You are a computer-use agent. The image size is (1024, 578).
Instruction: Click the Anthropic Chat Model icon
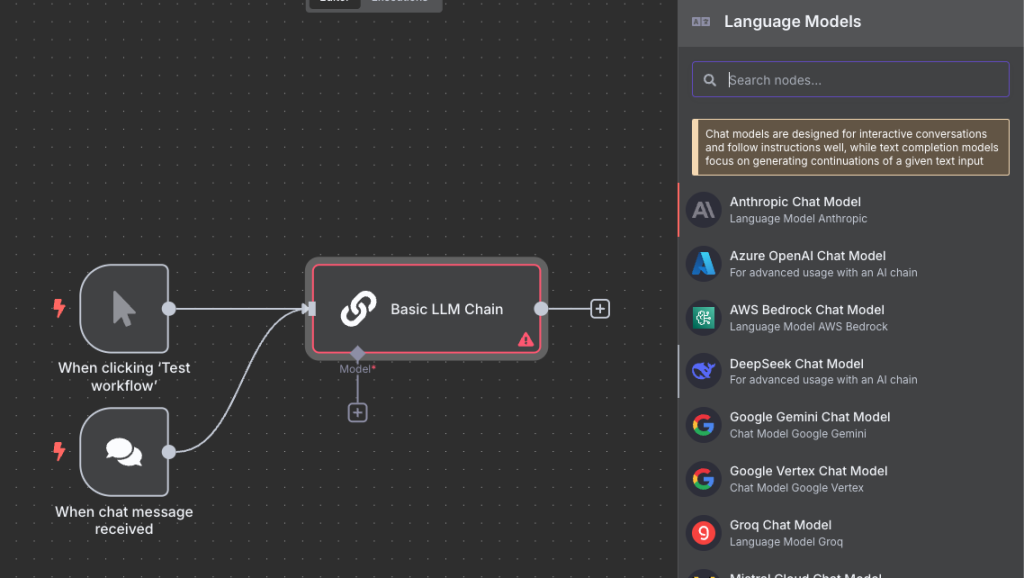click(704, 210)
